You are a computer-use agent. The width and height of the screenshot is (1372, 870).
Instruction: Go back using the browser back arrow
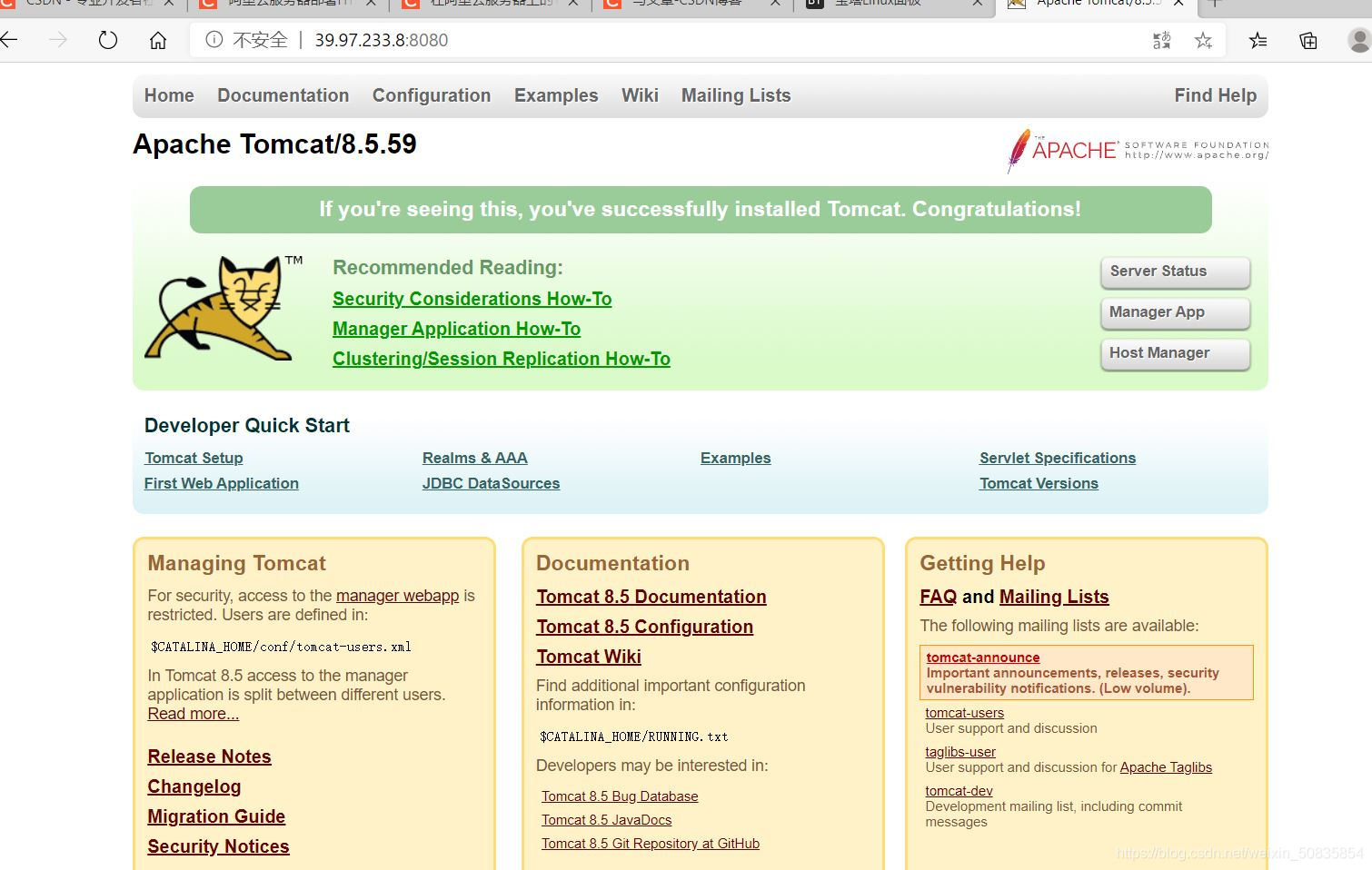pyautogui.click(x=9, y=40)
